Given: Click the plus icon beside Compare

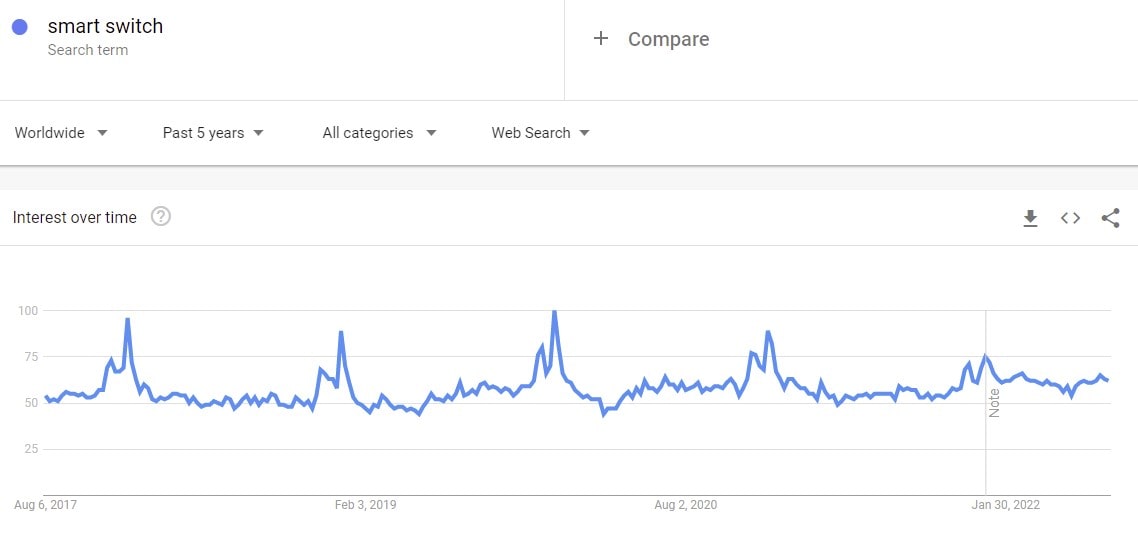Looking at the screenshot, I should coord(601,39).
